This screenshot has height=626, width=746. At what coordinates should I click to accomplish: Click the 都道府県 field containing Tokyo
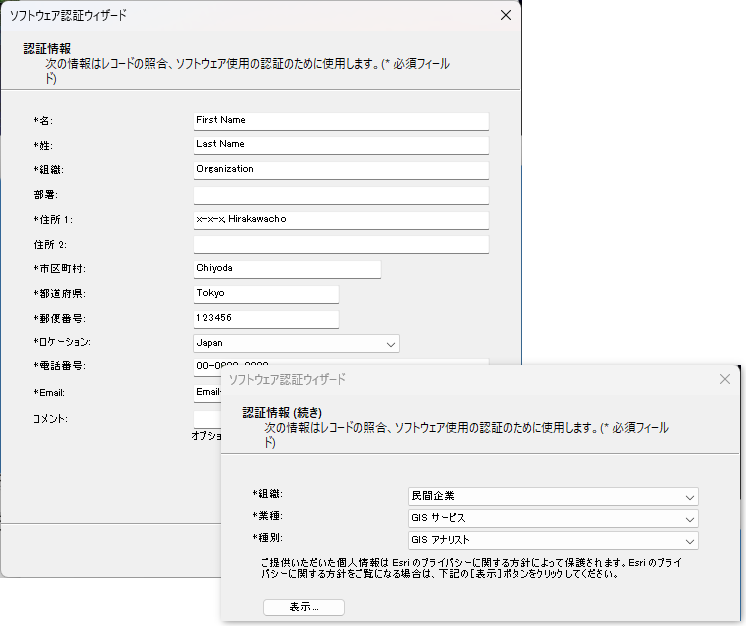click(265, 294)
